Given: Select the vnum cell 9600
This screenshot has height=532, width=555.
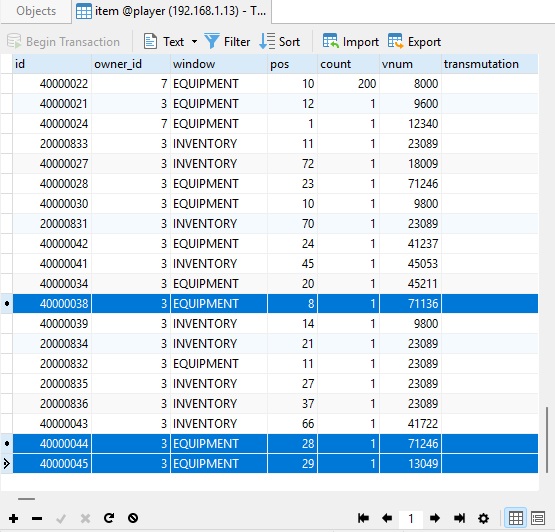Looking at the screenshot, I should pos(411,104).
